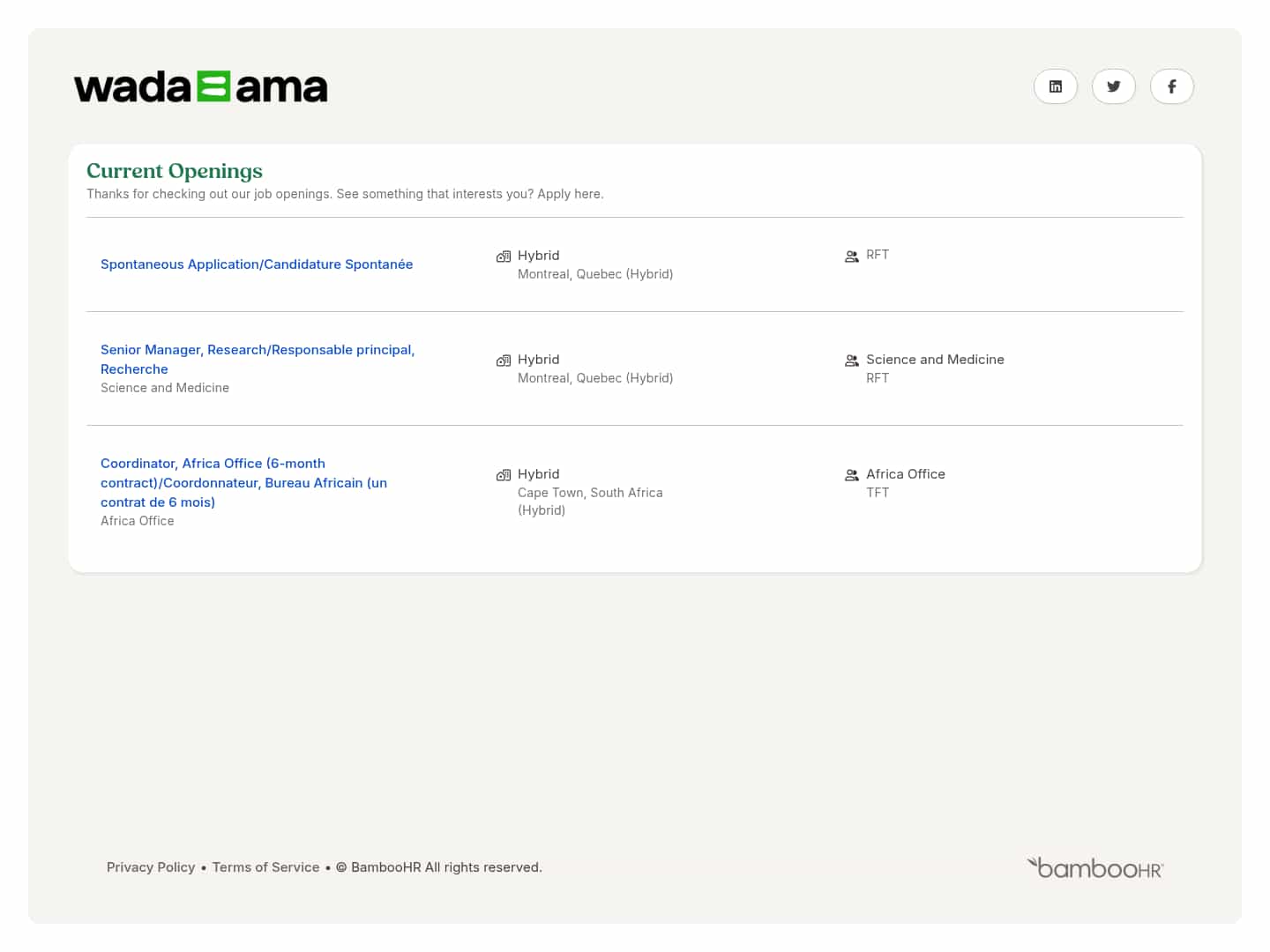Screen dimensions: 1270x952
Task: Click the Current Openings heading
Action: coord(175,171)
